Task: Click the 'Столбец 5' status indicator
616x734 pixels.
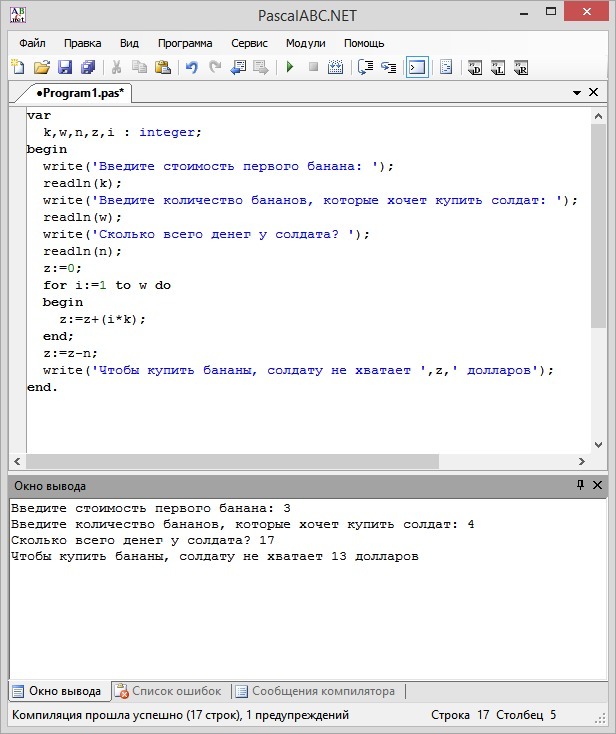Action: click(x=526, y=715)
